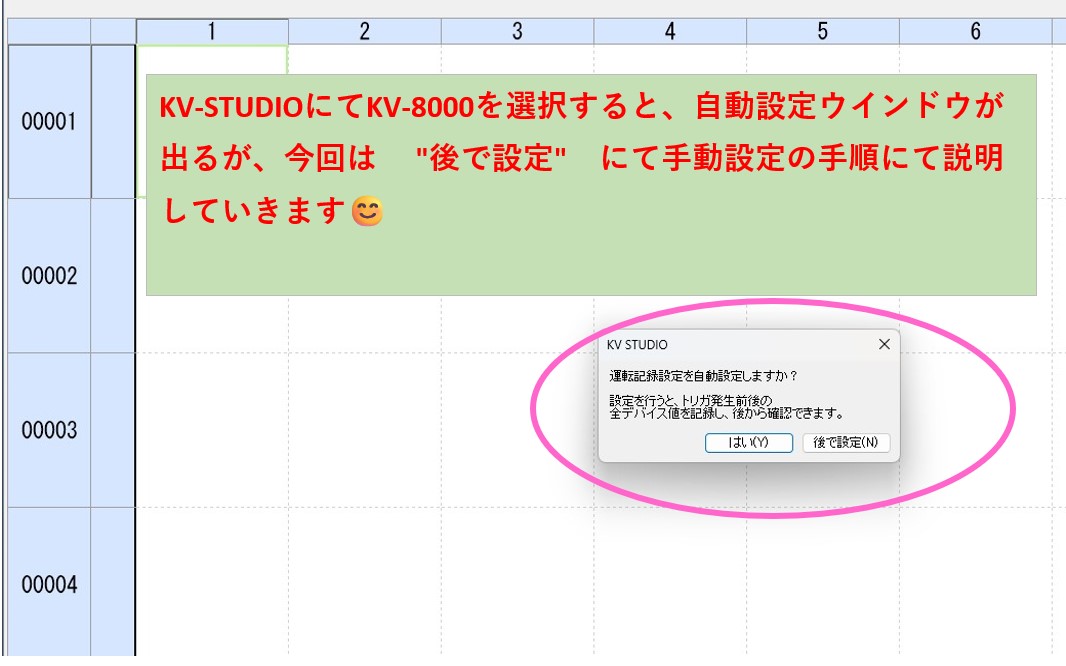Click the narrow margin cell beside row 00001
This screenshot has height=666, width=1066.
coord(113,122)
